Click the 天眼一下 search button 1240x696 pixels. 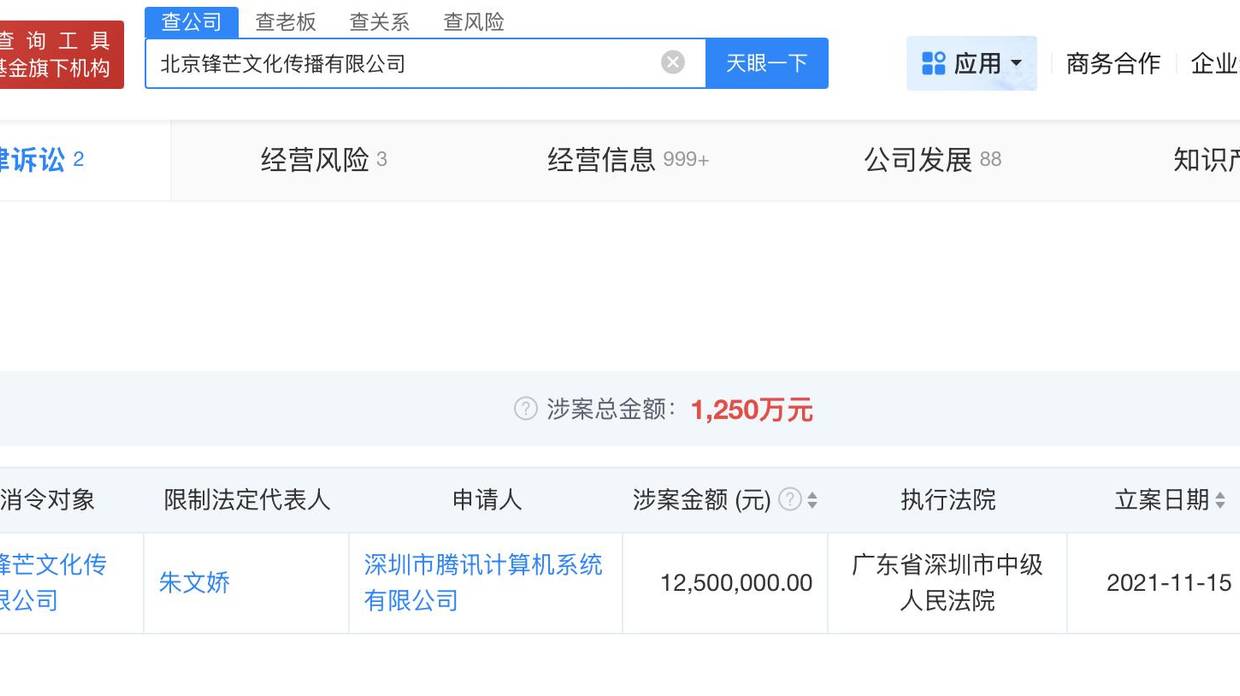[x=767, y=63]
